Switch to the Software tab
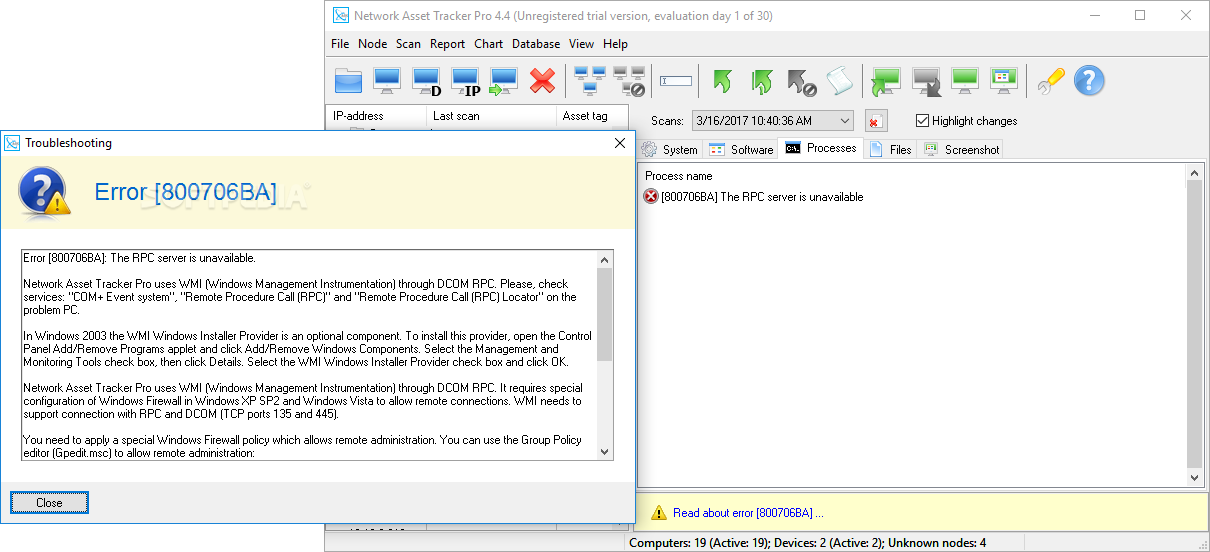Image resolution: width=1210 pixels, height=552 pixels. pos(741,149)
